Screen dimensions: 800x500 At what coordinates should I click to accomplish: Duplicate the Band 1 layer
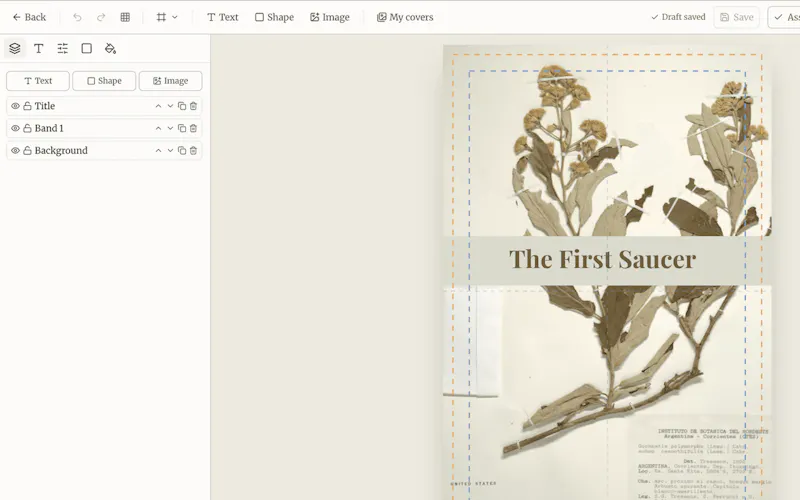point(182,129)
